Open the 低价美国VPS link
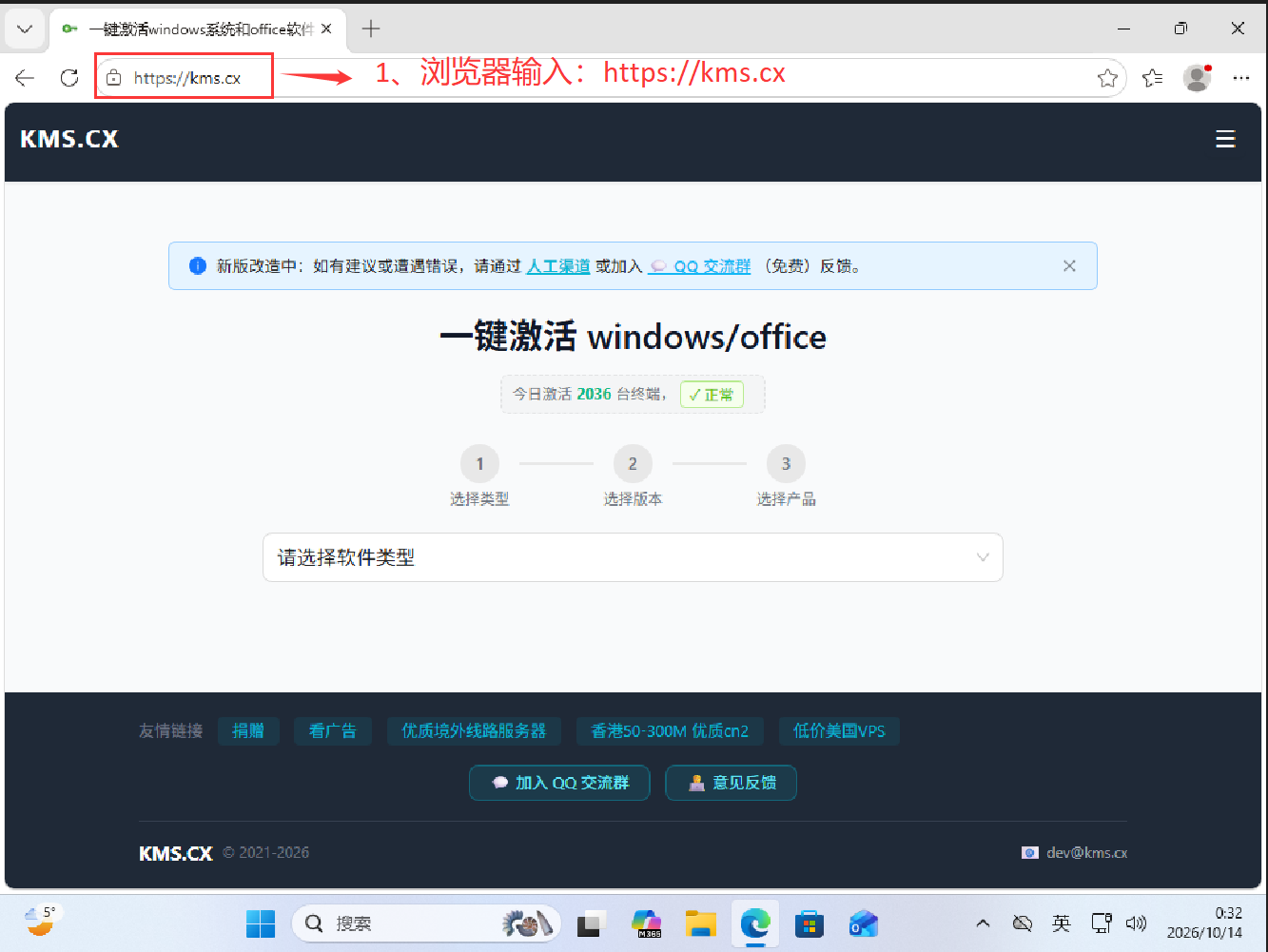The image size is (1268, 952). click(x=839, y=730)
